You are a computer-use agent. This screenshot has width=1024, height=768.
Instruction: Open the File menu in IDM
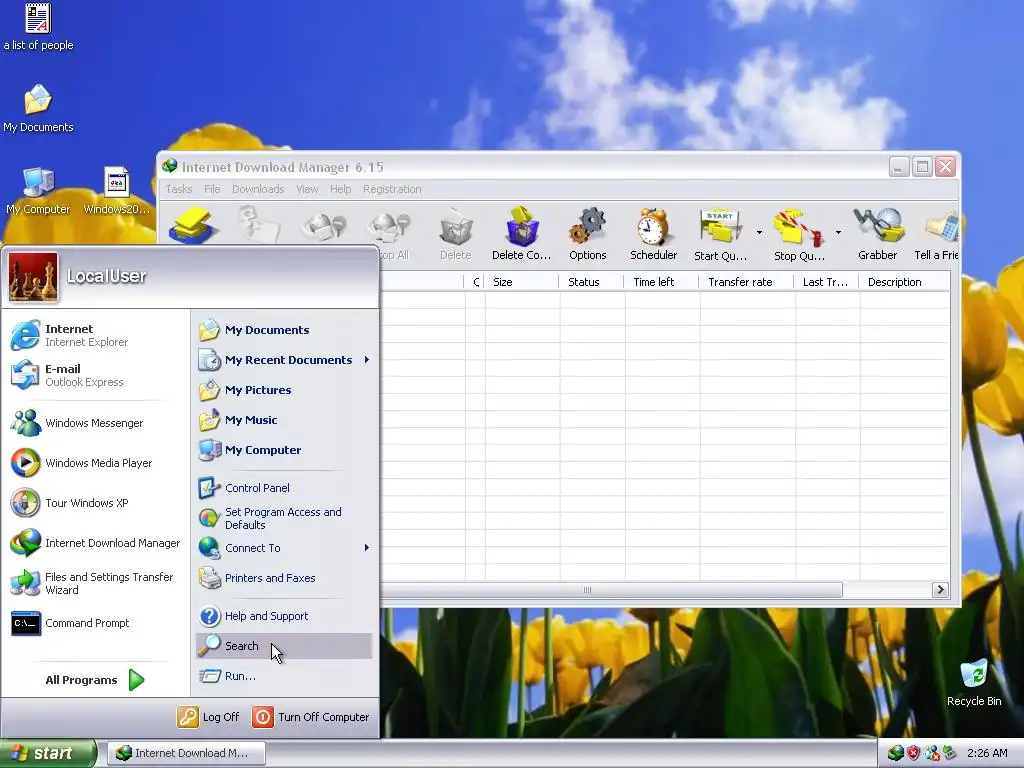(212, 189)
